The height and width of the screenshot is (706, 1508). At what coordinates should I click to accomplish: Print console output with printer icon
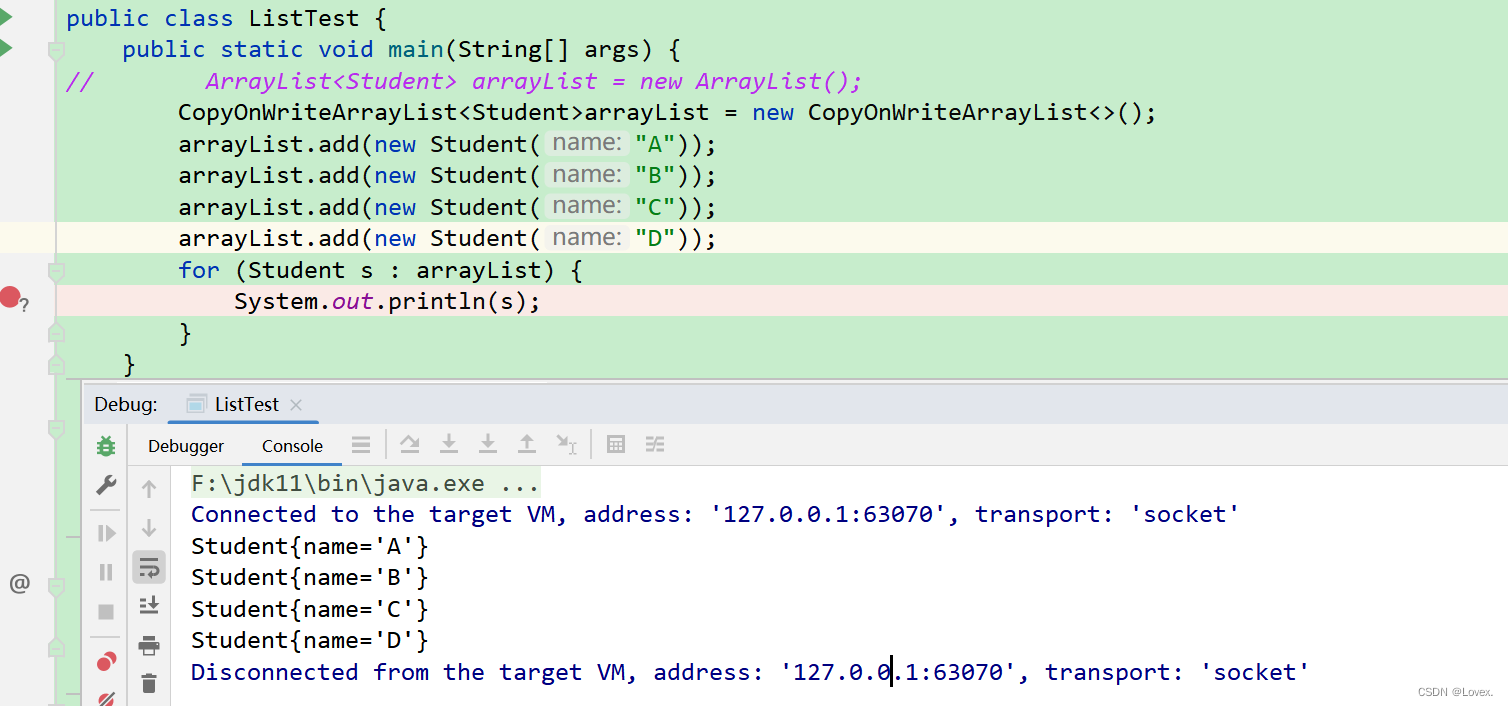tap(149, 645)
